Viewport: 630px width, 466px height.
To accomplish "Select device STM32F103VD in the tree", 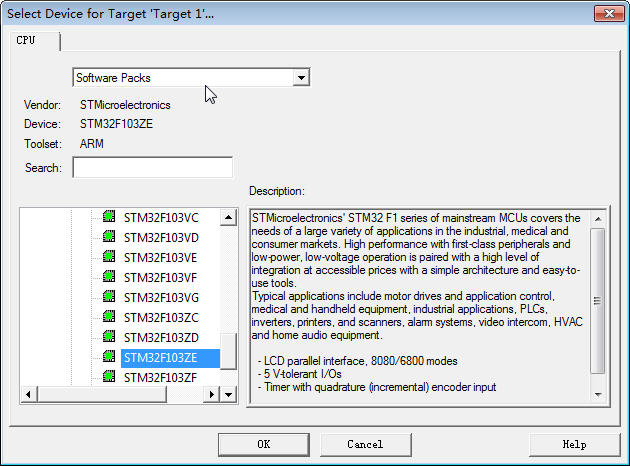I will click(x=161, y=238).
